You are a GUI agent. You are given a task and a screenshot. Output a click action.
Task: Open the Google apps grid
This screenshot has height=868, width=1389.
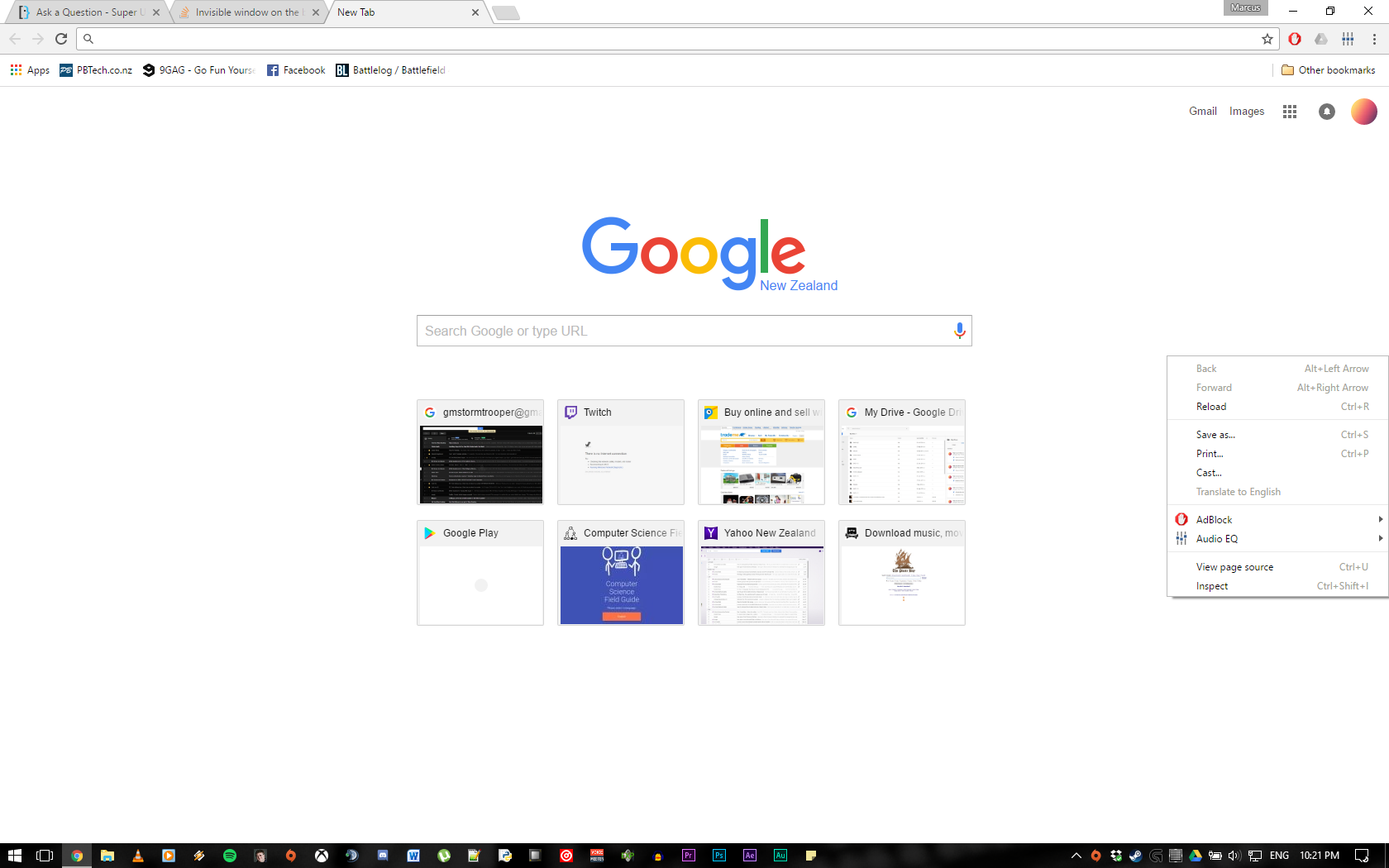click(1289, 111)
